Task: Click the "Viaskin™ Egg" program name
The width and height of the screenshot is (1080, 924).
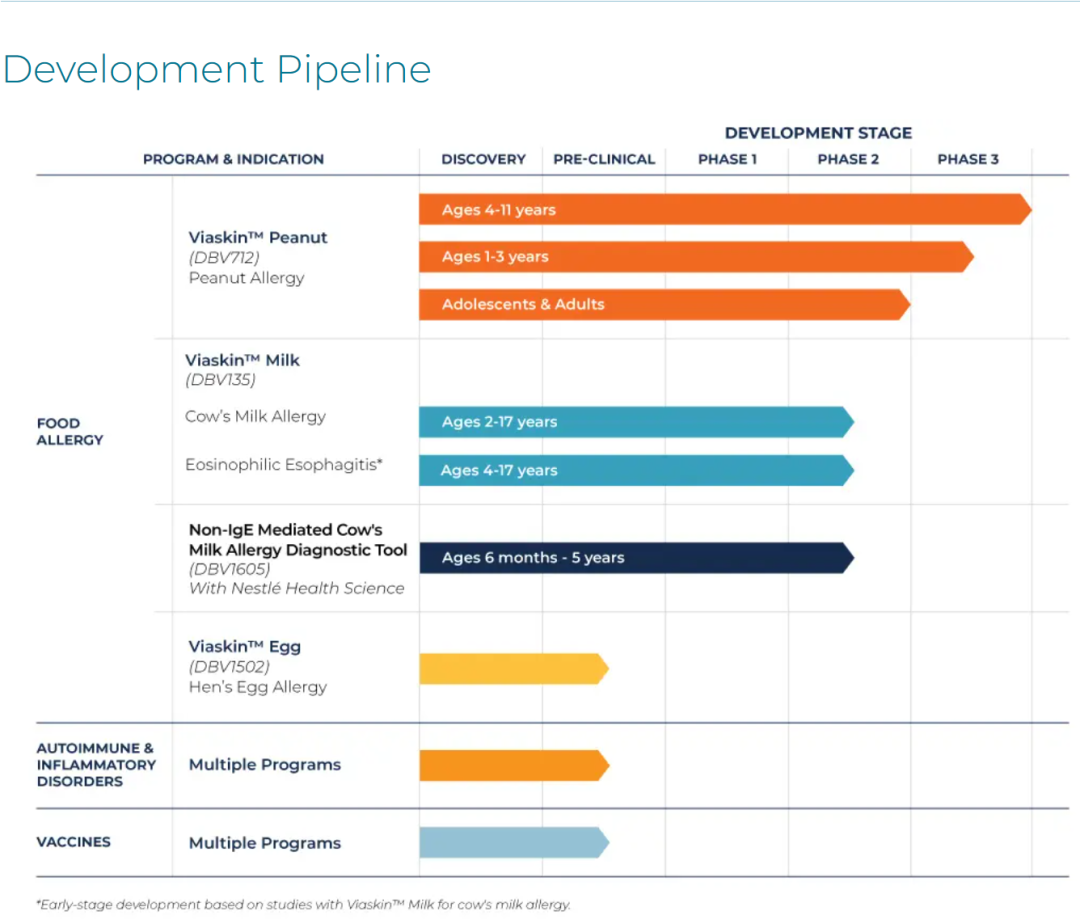Action: (x=245, y=647)
